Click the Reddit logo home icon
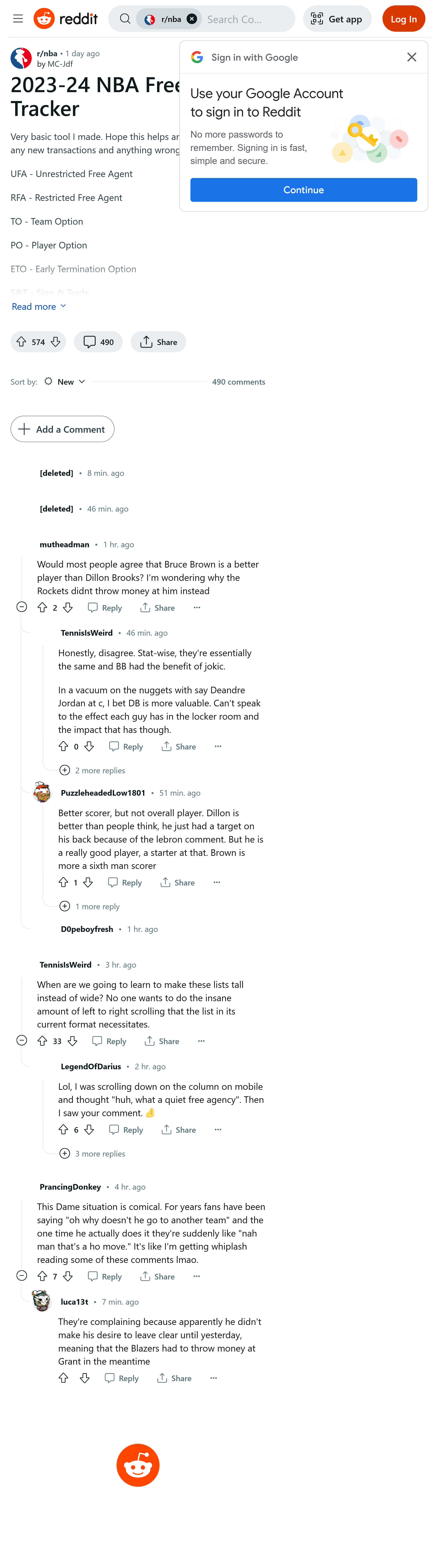Screen dimensions: 442x1568 [44, 19]
